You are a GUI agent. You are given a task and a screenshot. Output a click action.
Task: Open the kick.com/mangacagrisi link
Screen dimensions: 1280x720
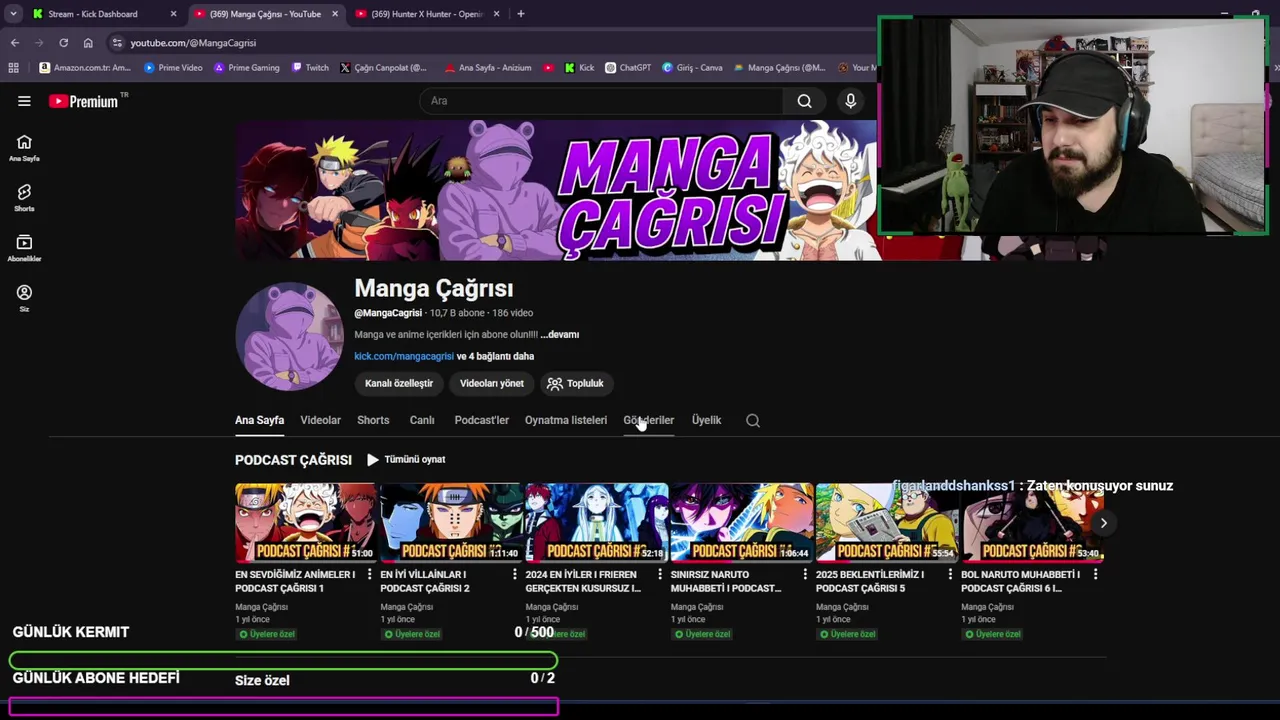click(x=404, y=356)
